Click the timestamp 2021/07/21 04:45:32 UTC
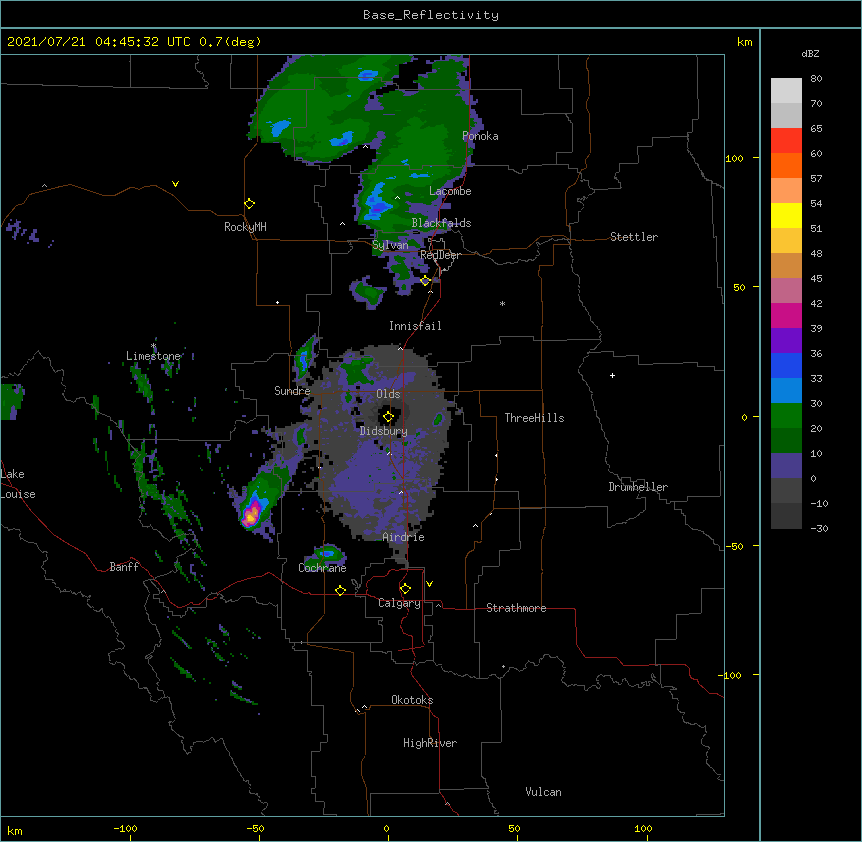862x842 pixels. [99, 42]
